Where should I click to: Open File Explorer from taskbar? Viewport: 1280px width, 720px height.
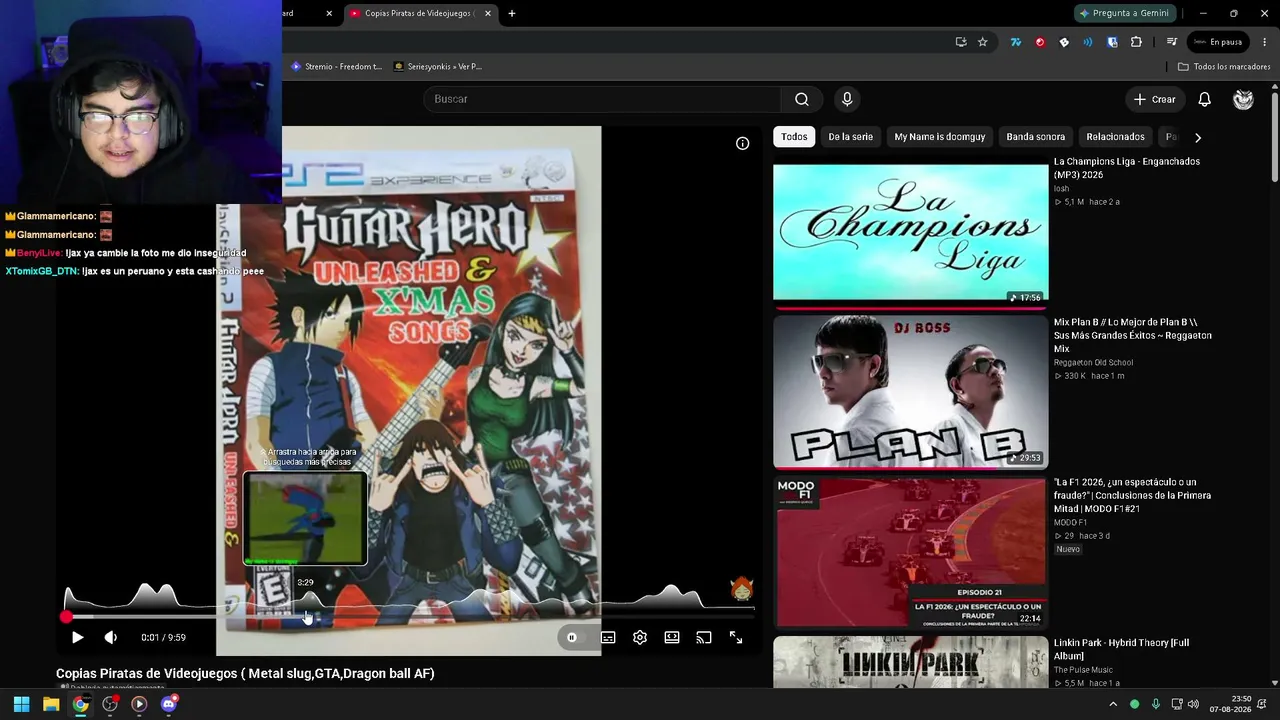pos(51,704)
